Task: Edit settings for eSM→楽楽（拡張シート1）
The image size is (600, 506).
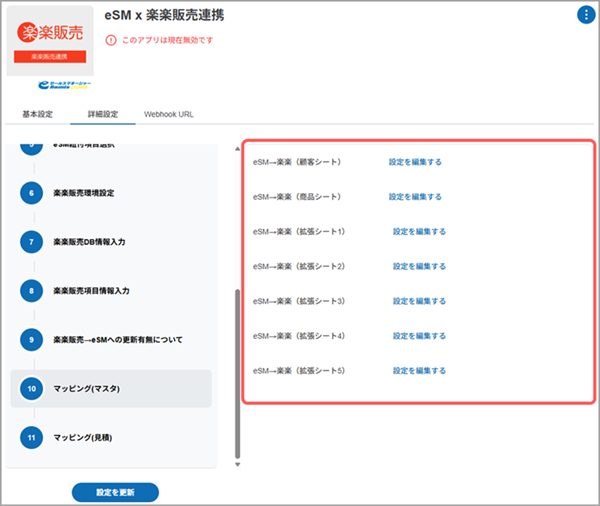Action: (419, 232)
